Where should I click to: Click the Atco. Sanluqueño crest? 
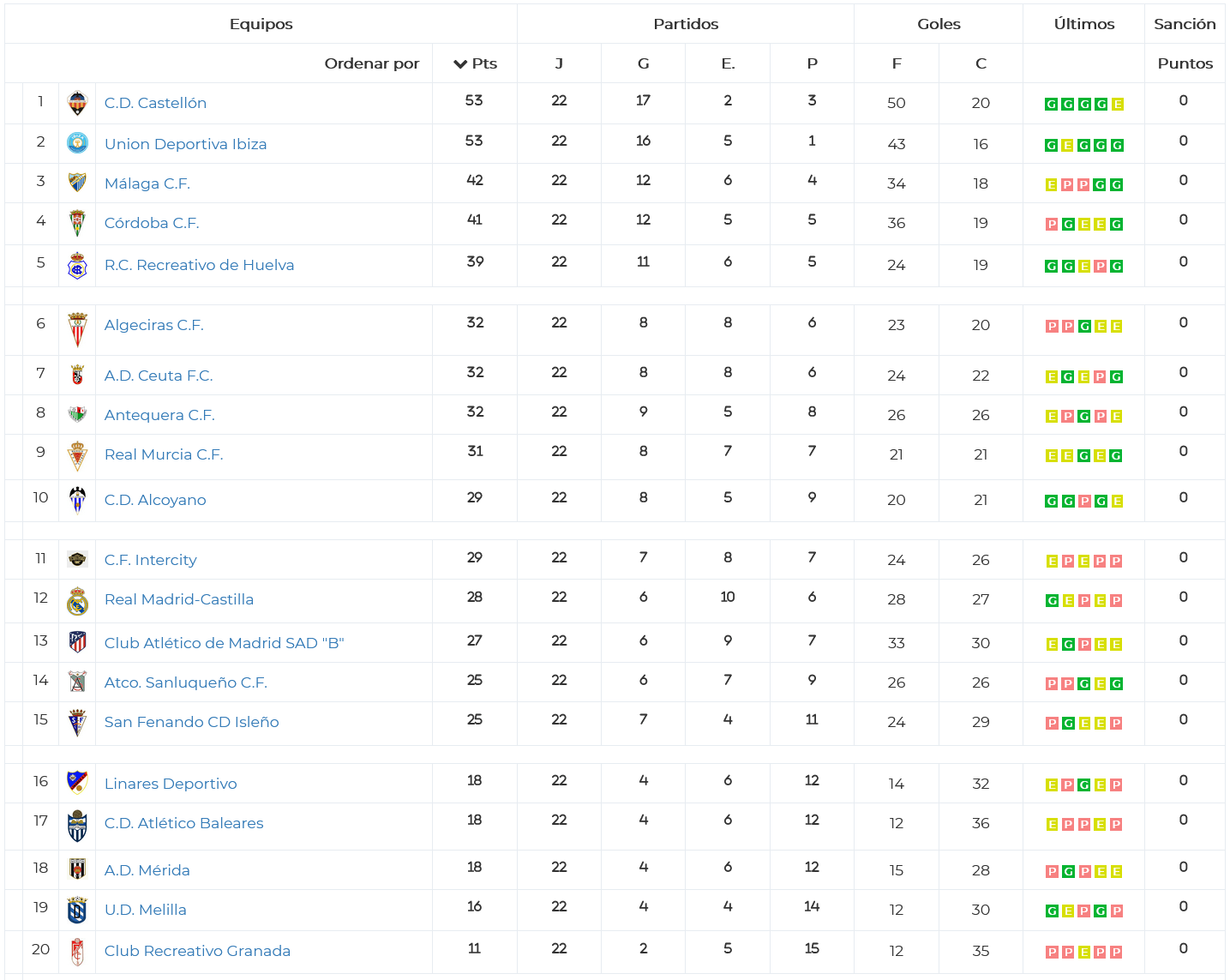77,682
